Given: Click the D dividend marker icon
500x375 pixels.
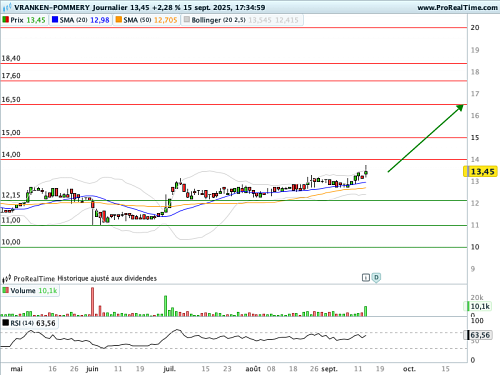Looking at the screenshot, I should coord(376,278).
